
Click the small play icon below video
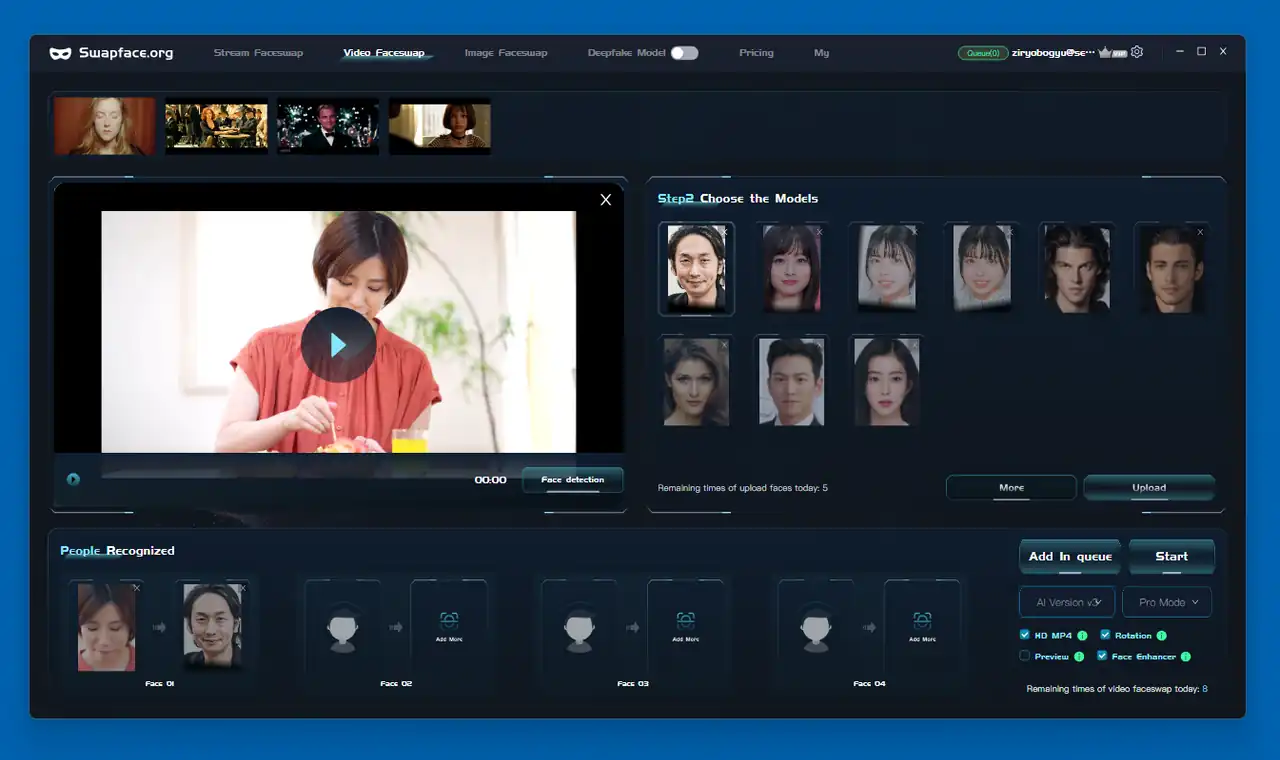click(73, 479)
